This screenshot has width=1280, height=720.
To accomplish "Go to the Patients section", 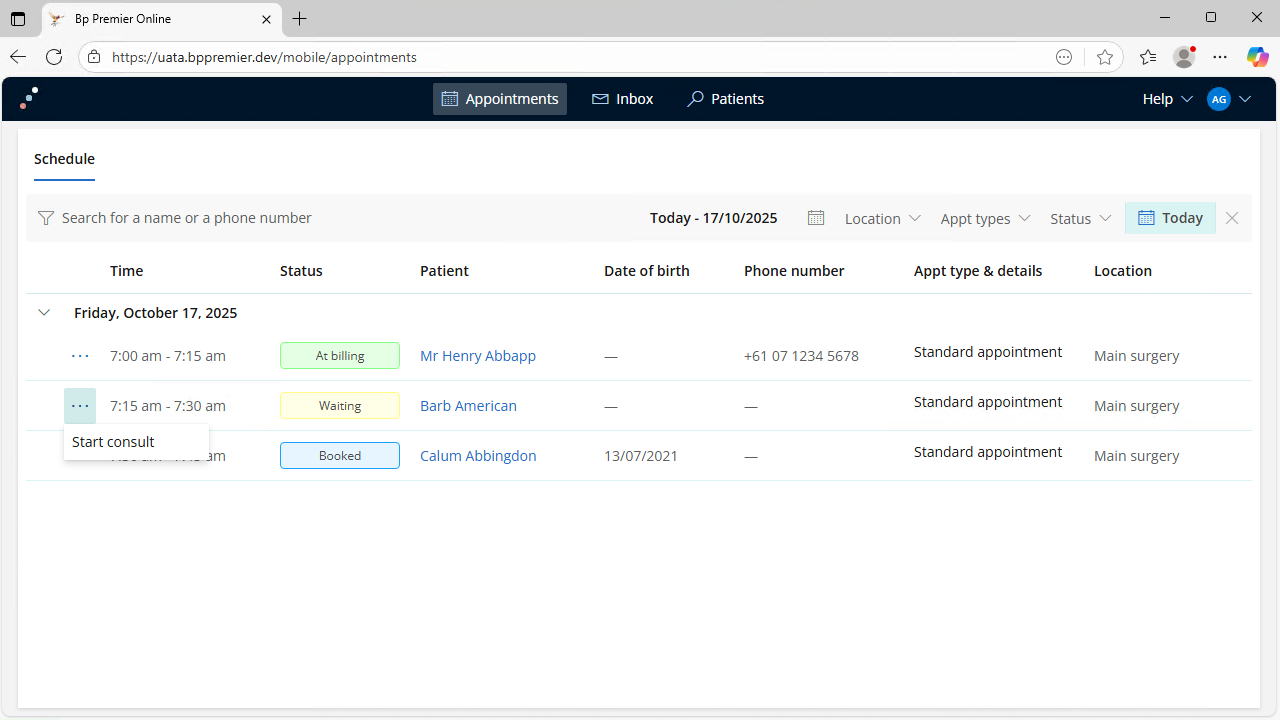I will point(725,99).
